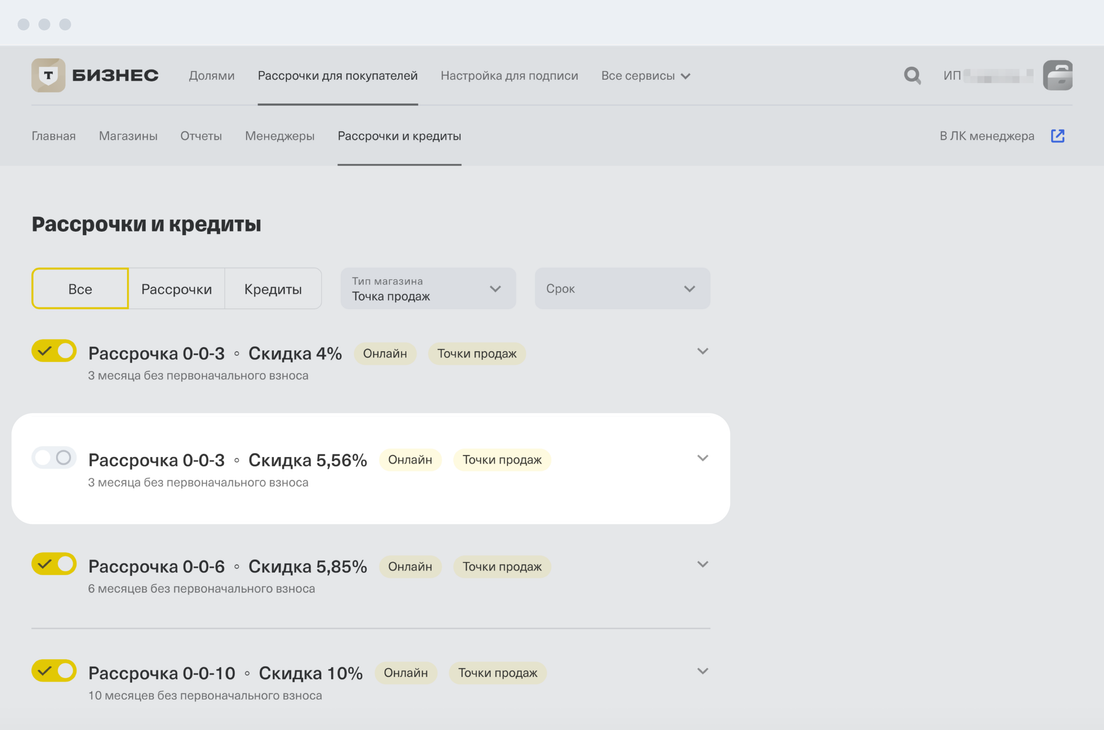Open the Отчеты tab
1104x730 pixels.
(x=201, y=136)
